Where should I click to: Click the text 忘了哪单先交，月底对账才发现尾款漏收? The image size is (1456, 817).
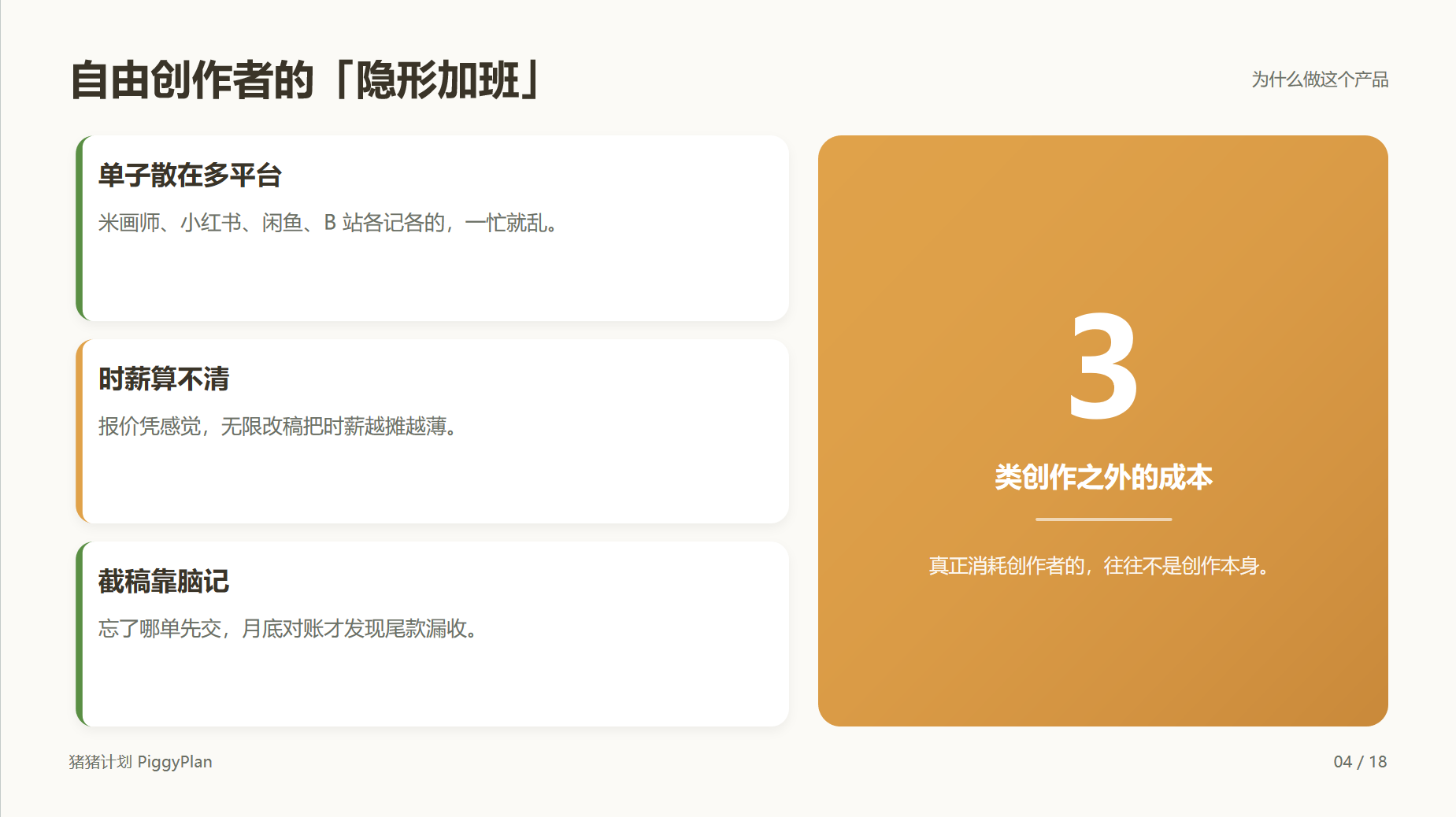tap(283, 629)
